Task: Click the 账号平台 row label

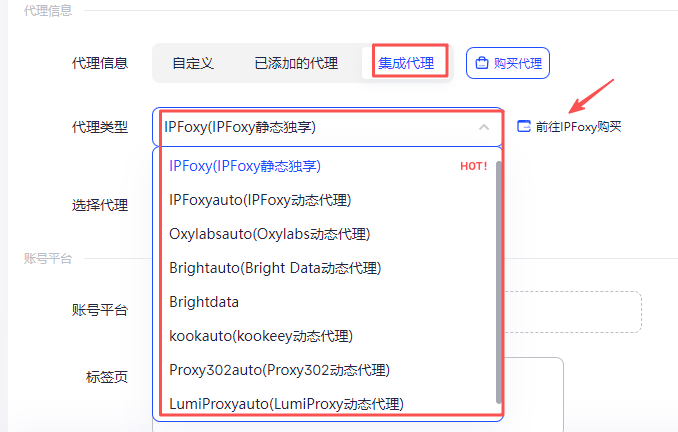Action: (x=100, y=310)
